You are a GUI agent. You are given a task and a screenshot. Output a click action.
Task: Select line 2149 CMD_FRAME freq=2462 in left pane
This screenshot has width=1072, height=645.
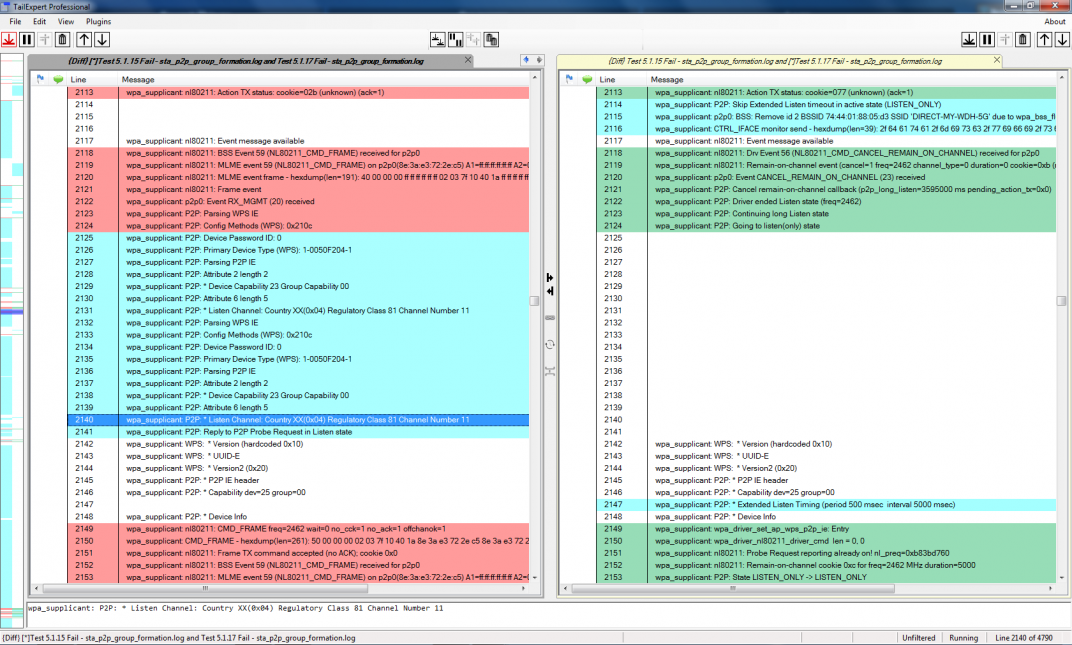tap(300, 529)
